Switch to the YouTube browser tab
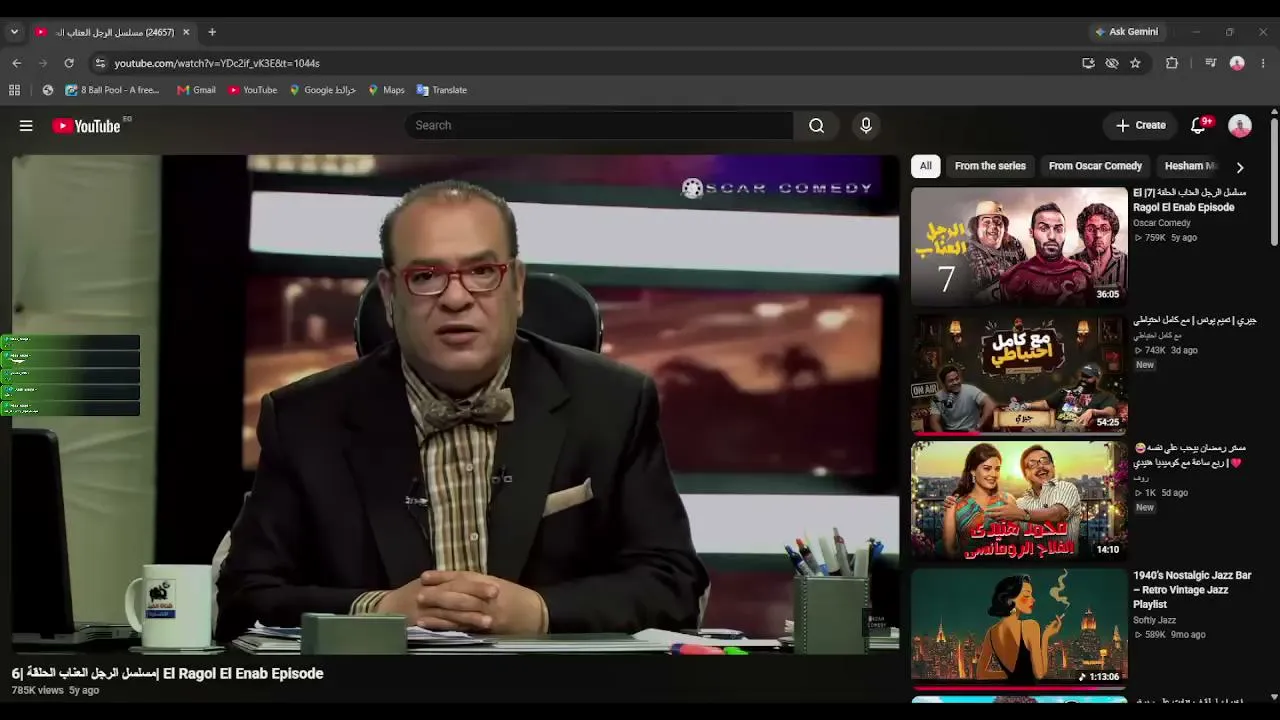The width and height of the screenshot is (1280, 720). [x=112, y=32]
